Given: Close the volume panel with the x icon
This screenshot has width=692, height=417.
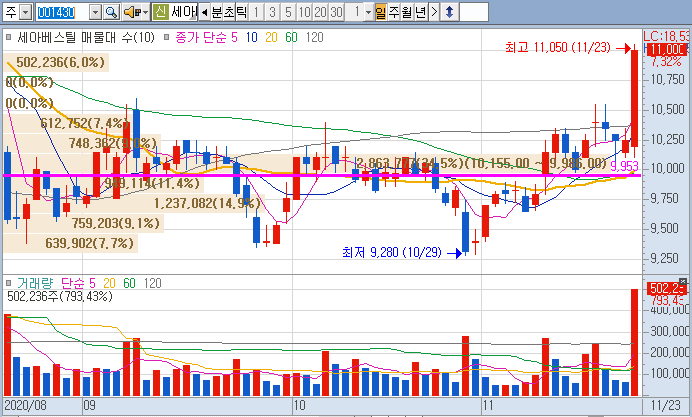Looking at the screenshot, I should click(683, 281).
